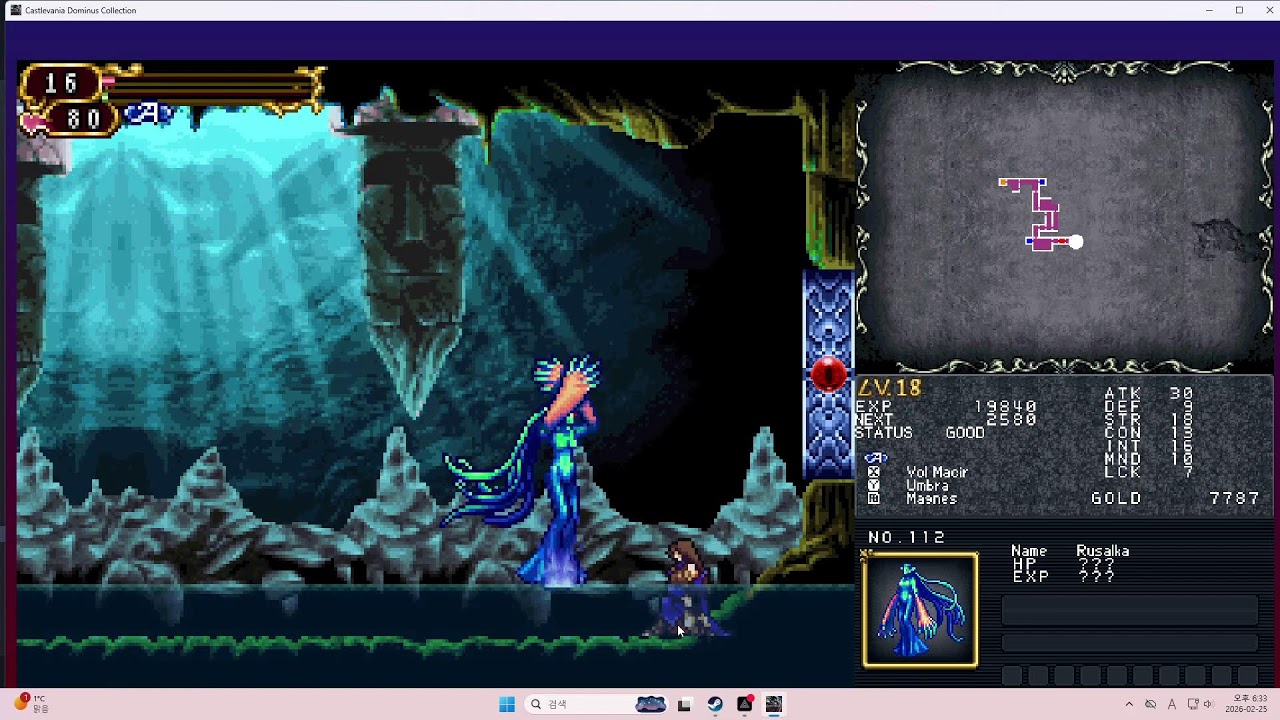The width and height of the screenshot is (1280, 720).
Task: Click the NEXT value 2580
Action: 1011,420
